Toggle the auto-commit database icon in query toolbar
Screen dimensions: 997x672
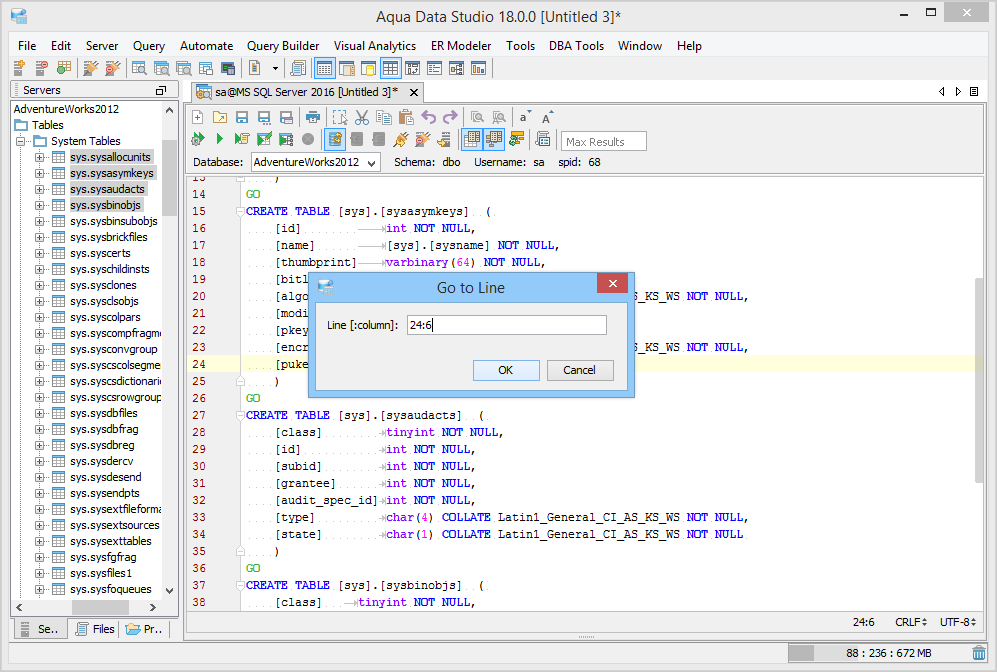(x=336, y=139)
